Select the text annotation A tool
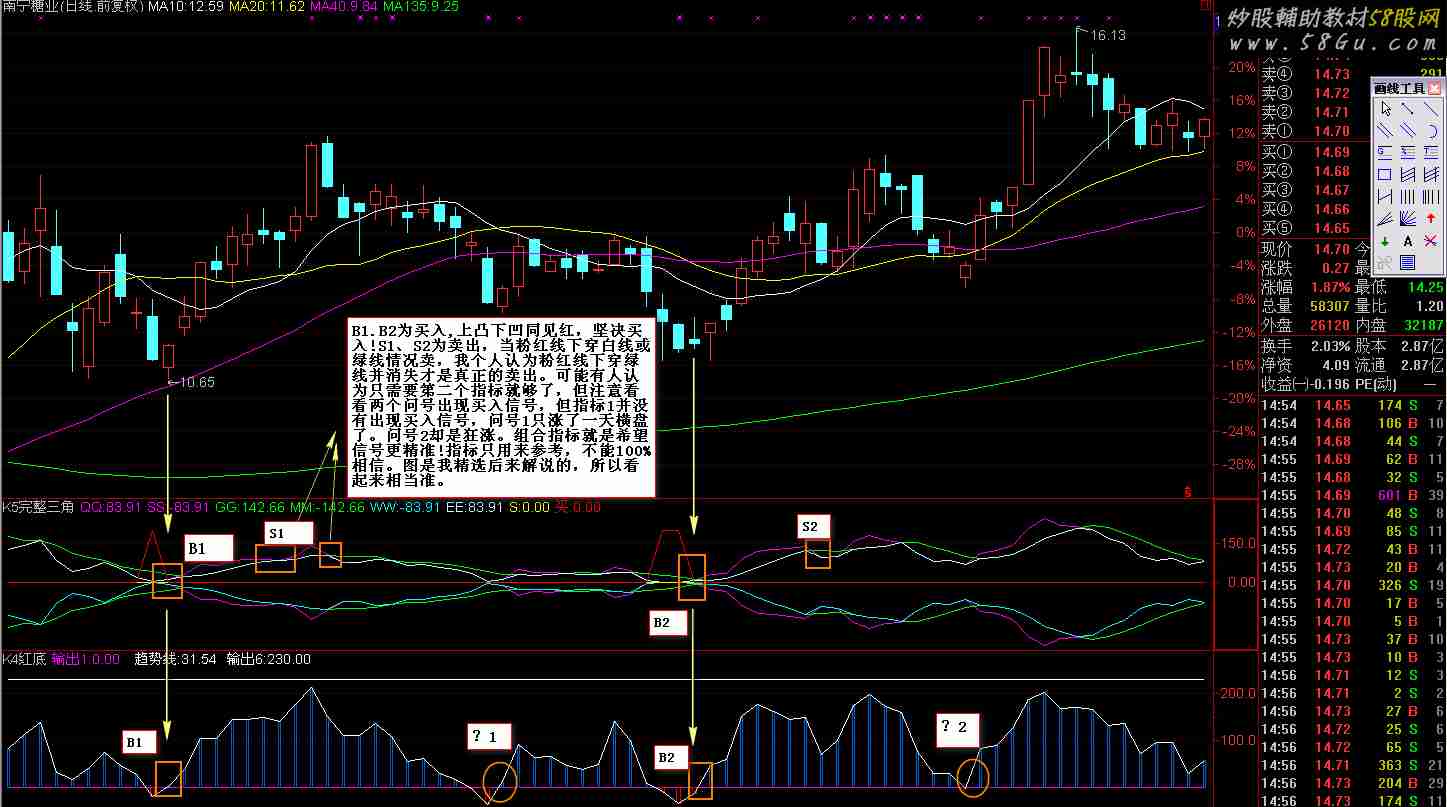Screen dimensions: 1447x807 click(x=1408, y=241)
